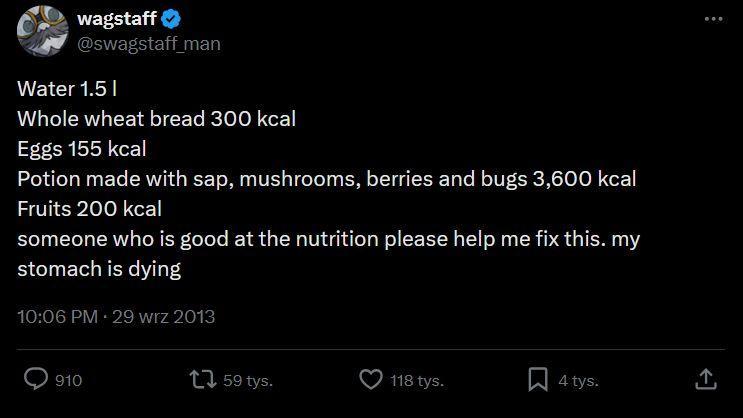This screenshot has width=743, height=418.
Task: Share the tweet via the upload arrow icon
Action: click(705, 380)
